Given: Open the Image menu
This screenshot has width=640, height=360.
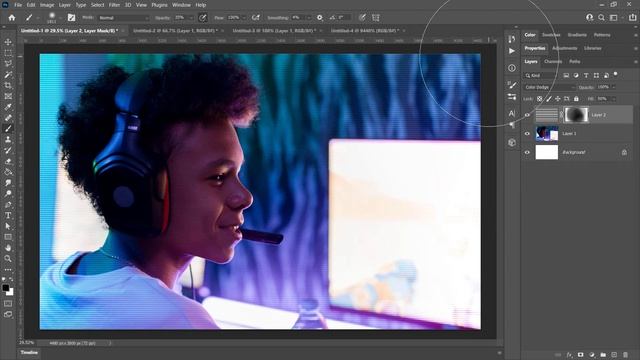Looking at the screenshot, I should point(47,5).
